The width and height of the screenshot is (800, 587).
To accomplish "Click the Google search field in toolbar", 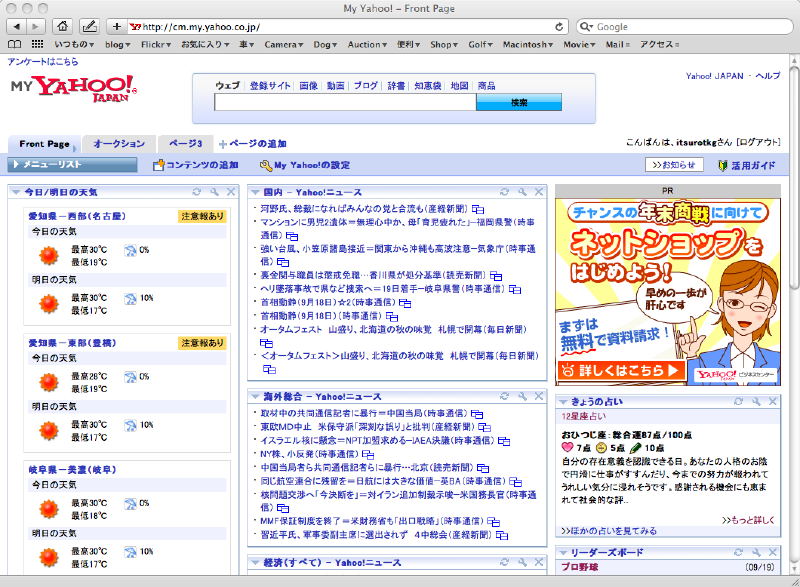I will click(685, 27).
